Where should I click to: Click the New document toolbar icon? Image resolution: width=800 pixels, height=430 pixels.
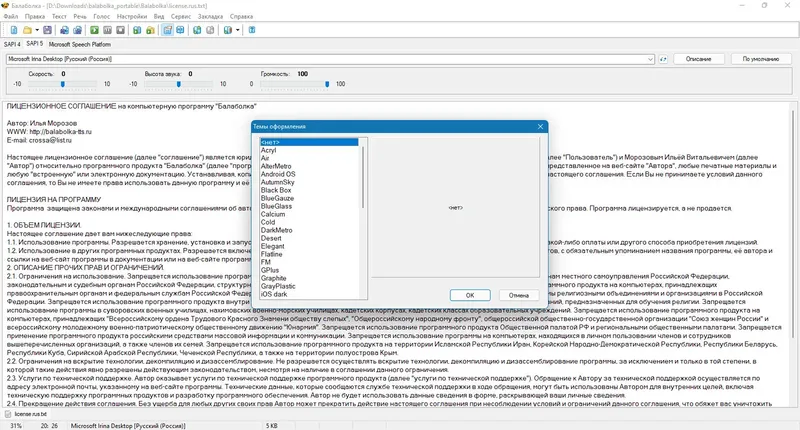pyautogui.click(x=14, y=30)
